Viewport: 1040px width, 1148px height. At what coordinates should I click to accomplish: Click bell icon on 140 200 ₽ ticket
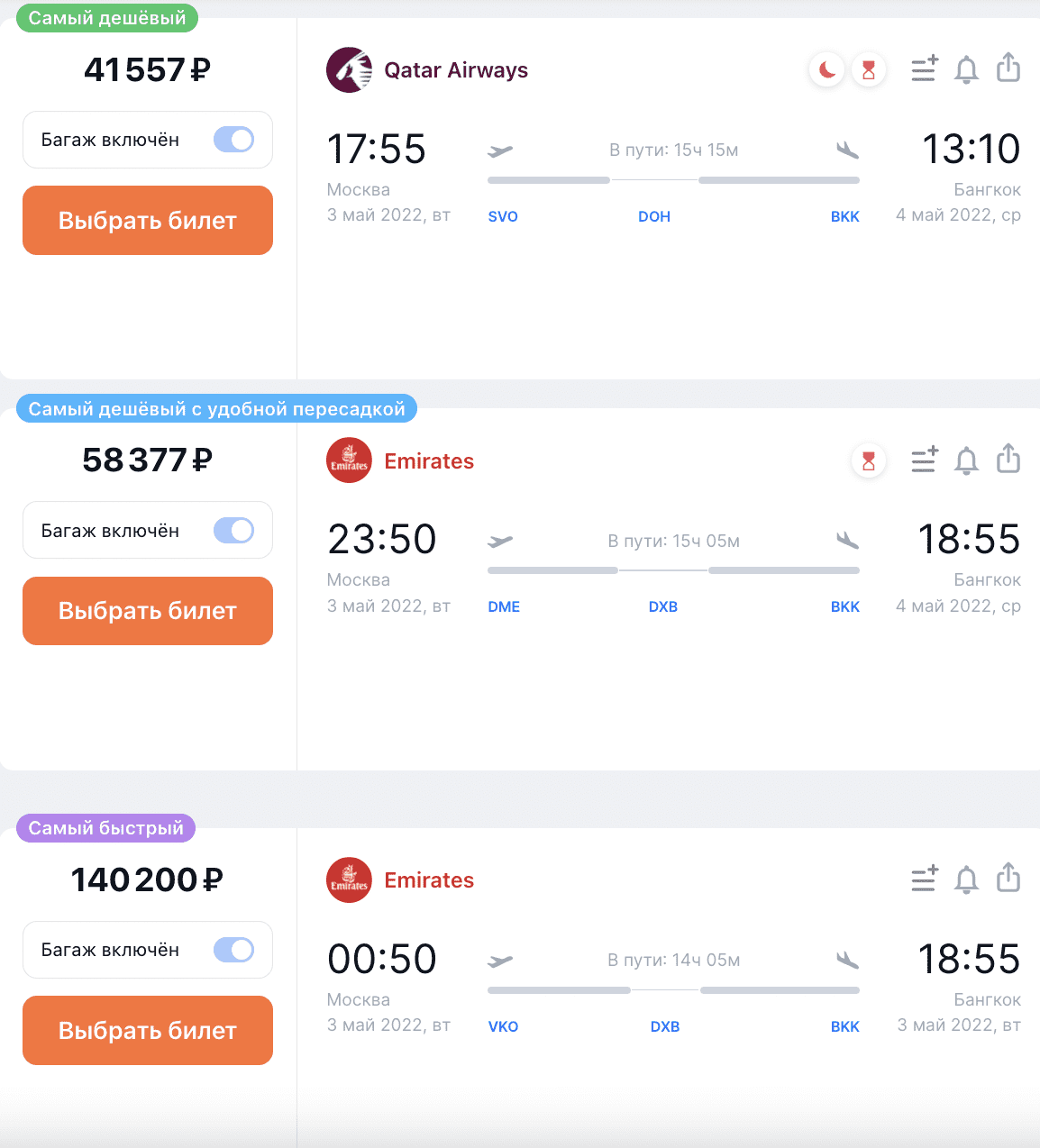966,879
